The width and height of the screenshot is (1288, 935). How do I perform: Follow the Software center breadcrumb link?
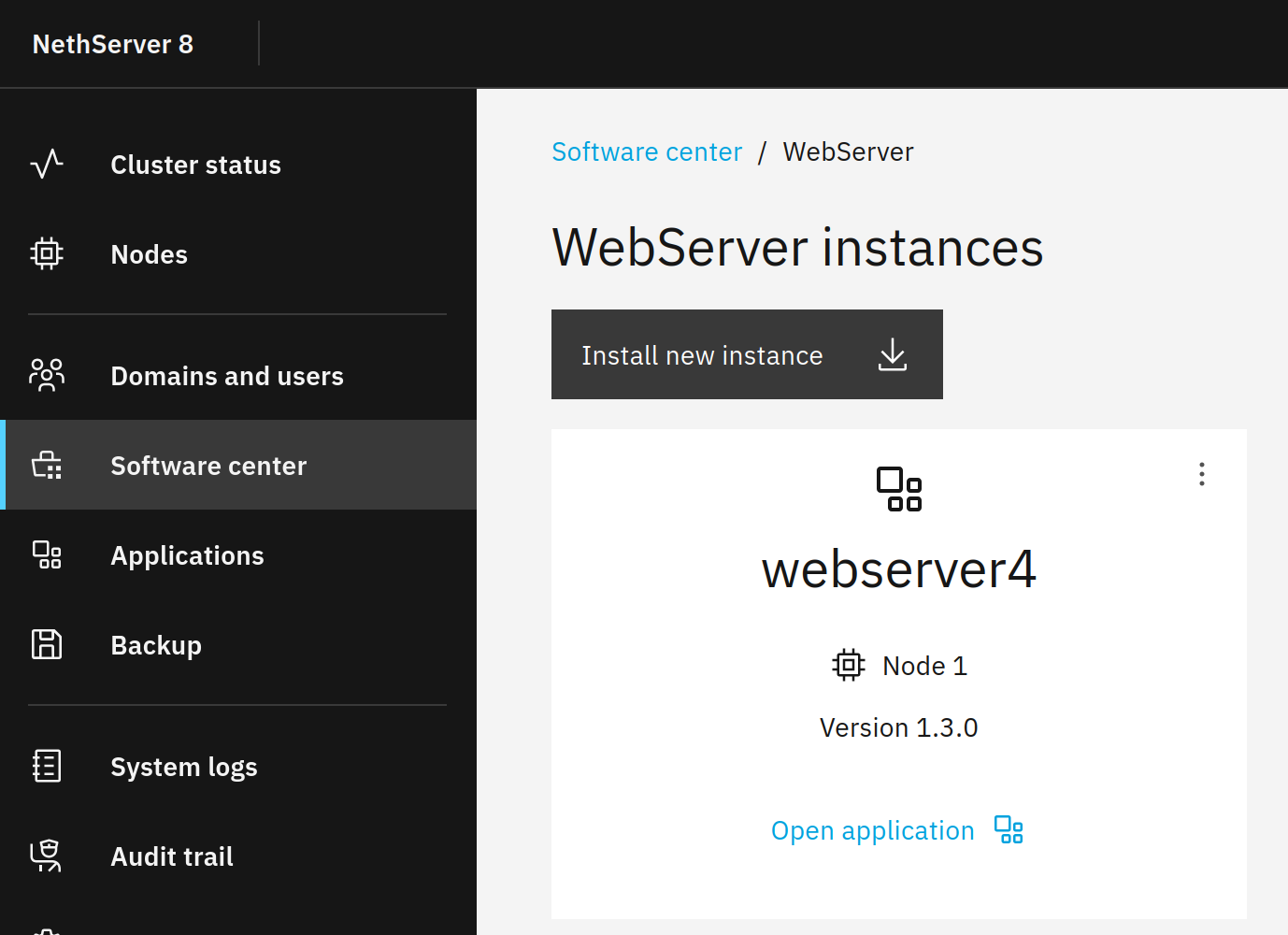[x=647, y=151]
